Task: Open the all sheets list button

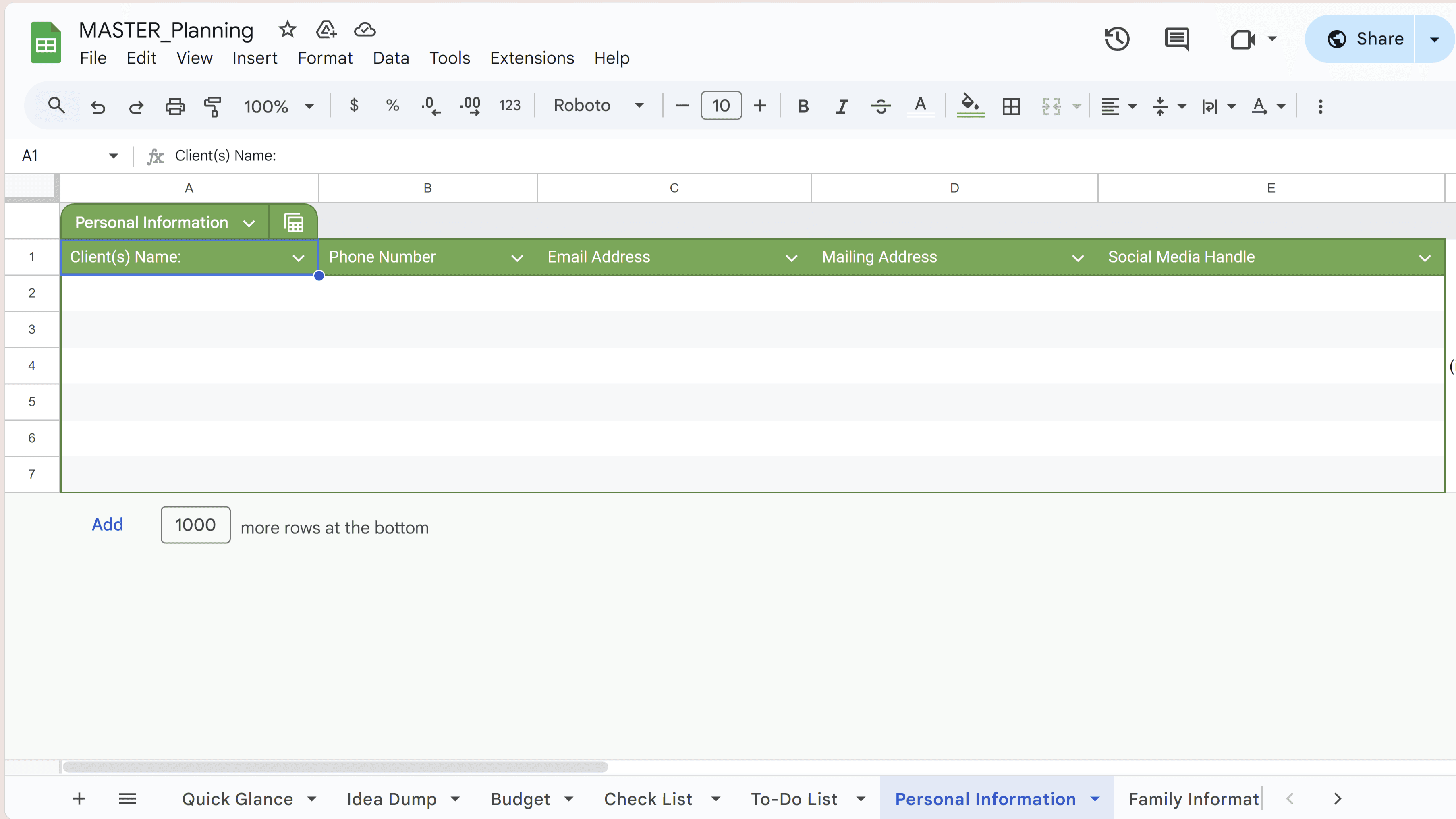Action: pos(128,798)
